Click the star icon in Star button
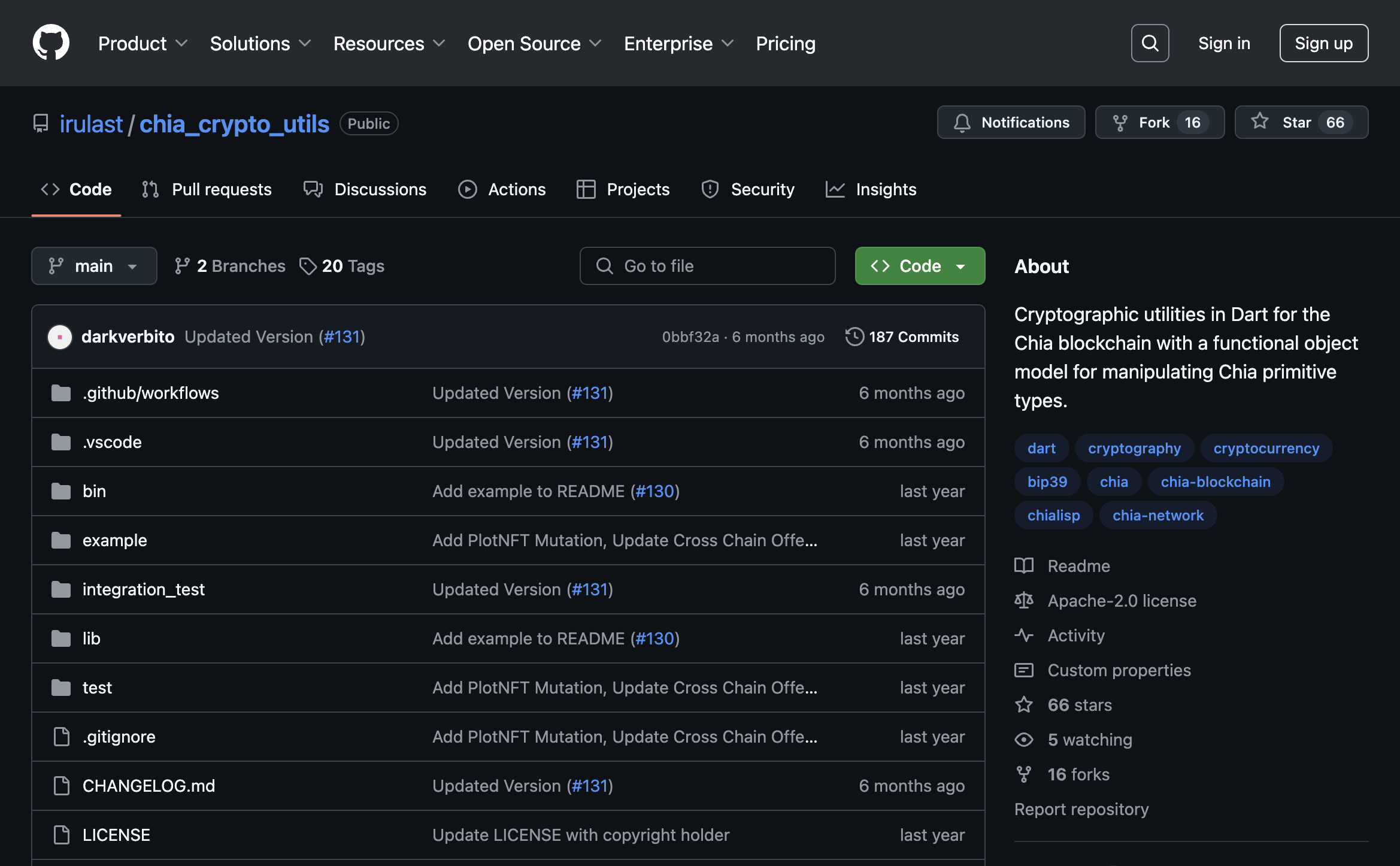1400x866 pixels. (1260, 122)
